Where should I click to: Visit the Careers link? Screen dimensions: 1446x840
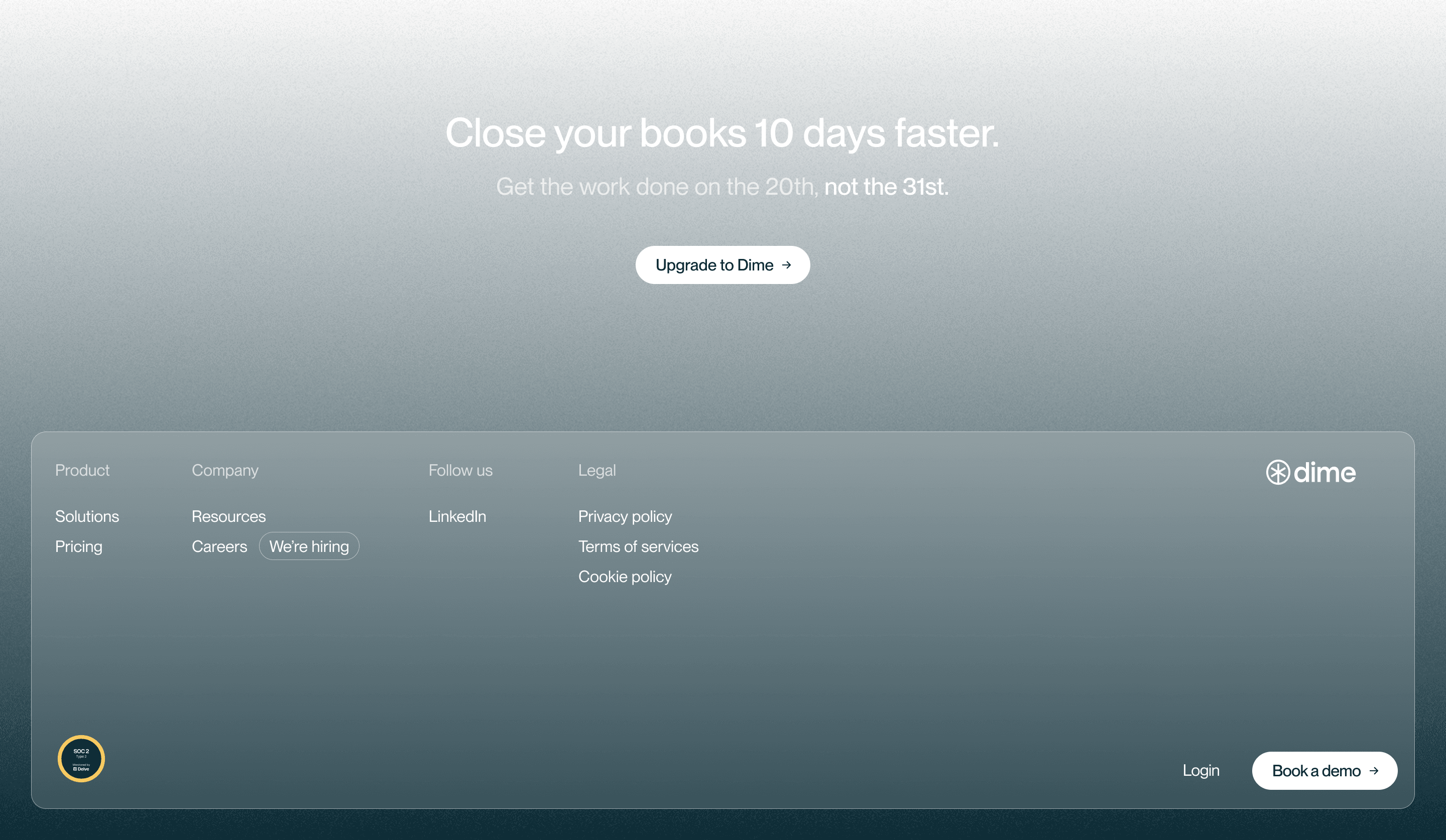click(219, 546)
